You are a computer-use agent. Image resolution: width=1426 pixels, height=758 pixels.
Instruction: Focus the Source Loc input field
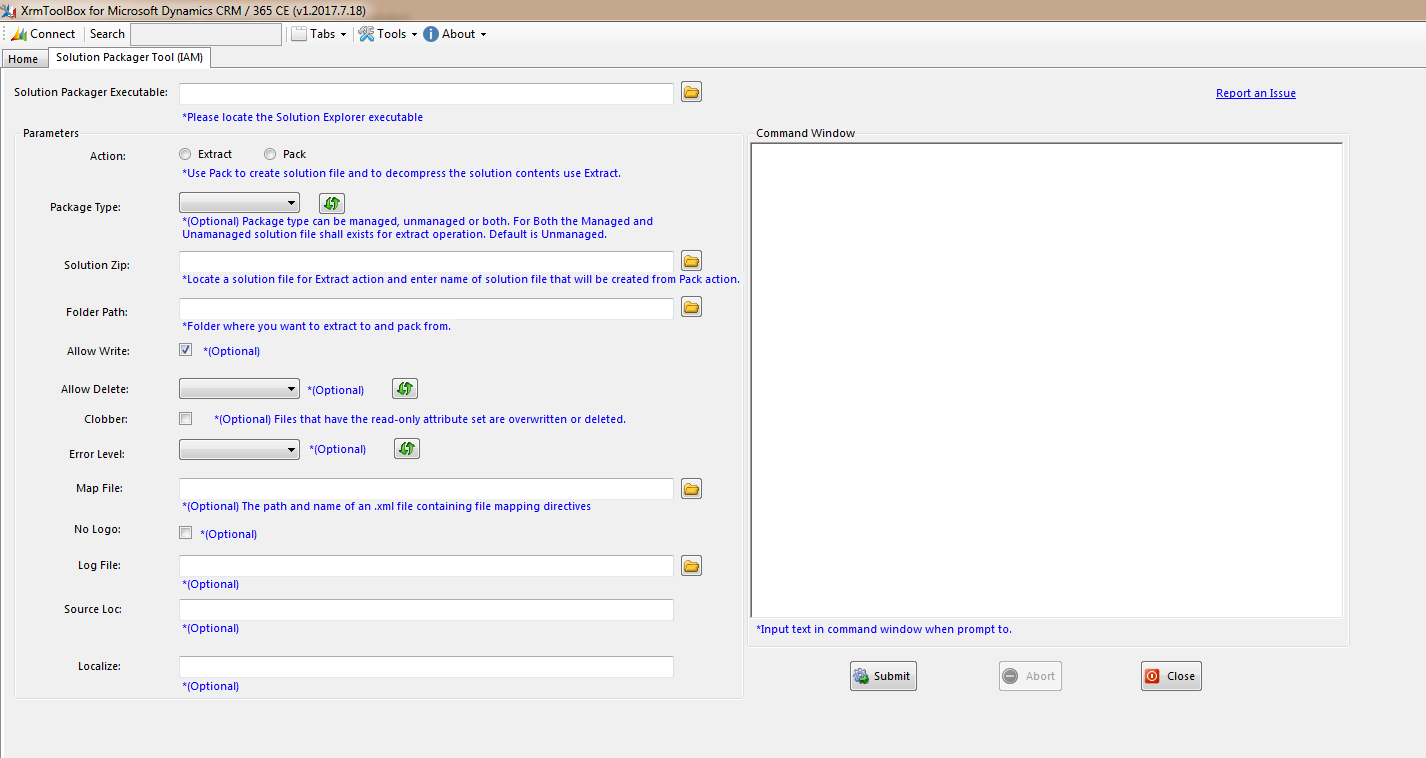(426, 610)
